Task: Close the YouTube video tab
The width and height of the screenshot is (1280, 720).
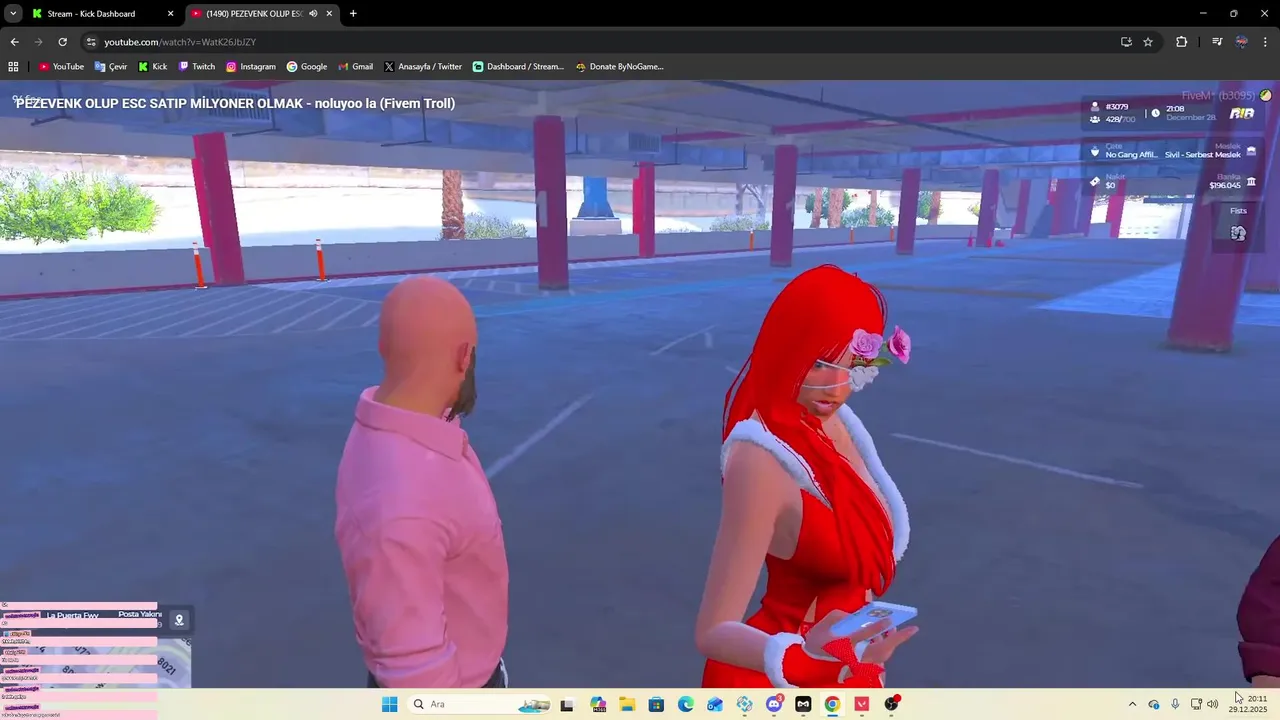Action: point(329,14)
